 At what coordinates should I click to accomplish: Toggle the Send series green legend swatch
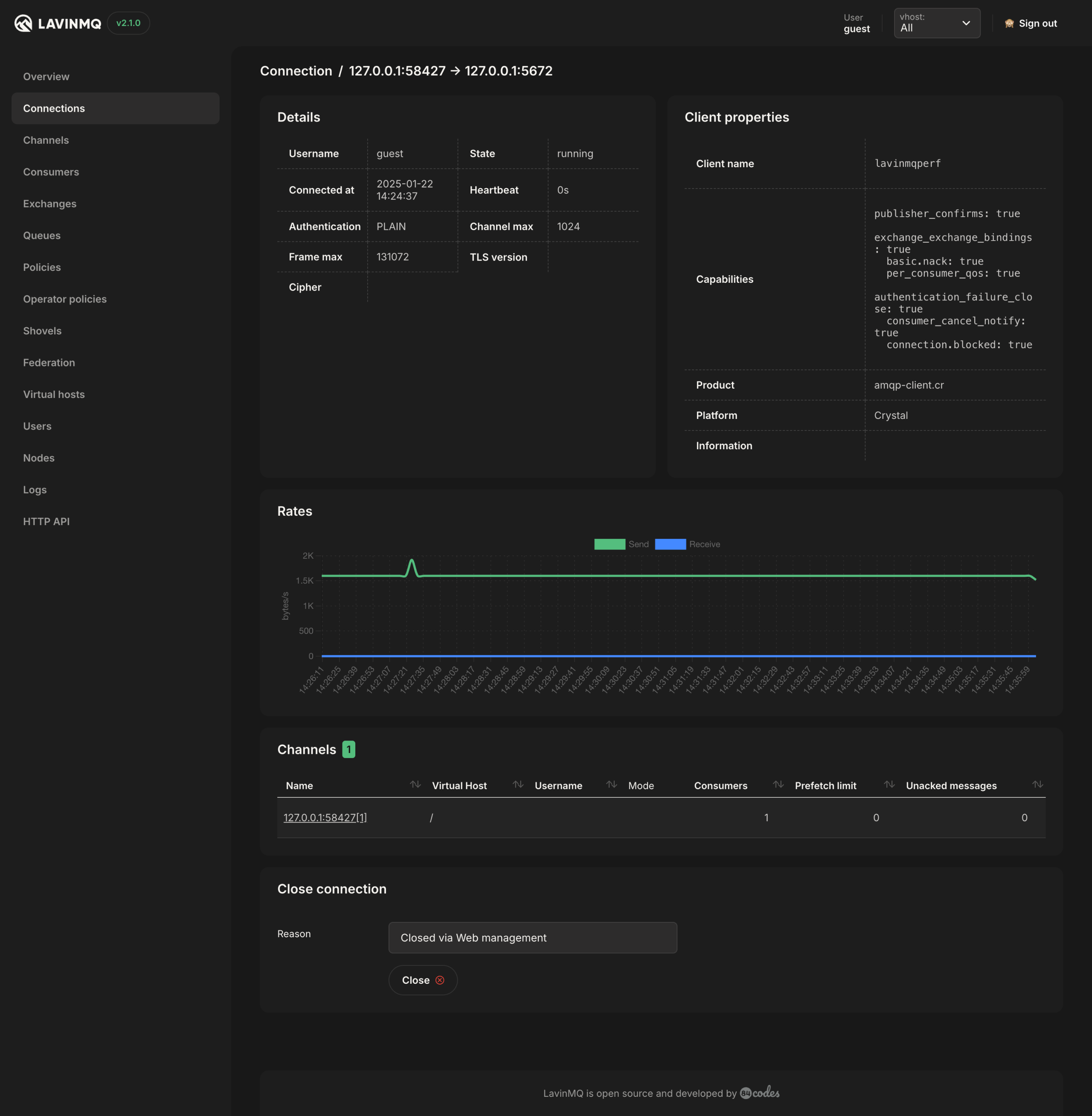(x=610, y=544)
